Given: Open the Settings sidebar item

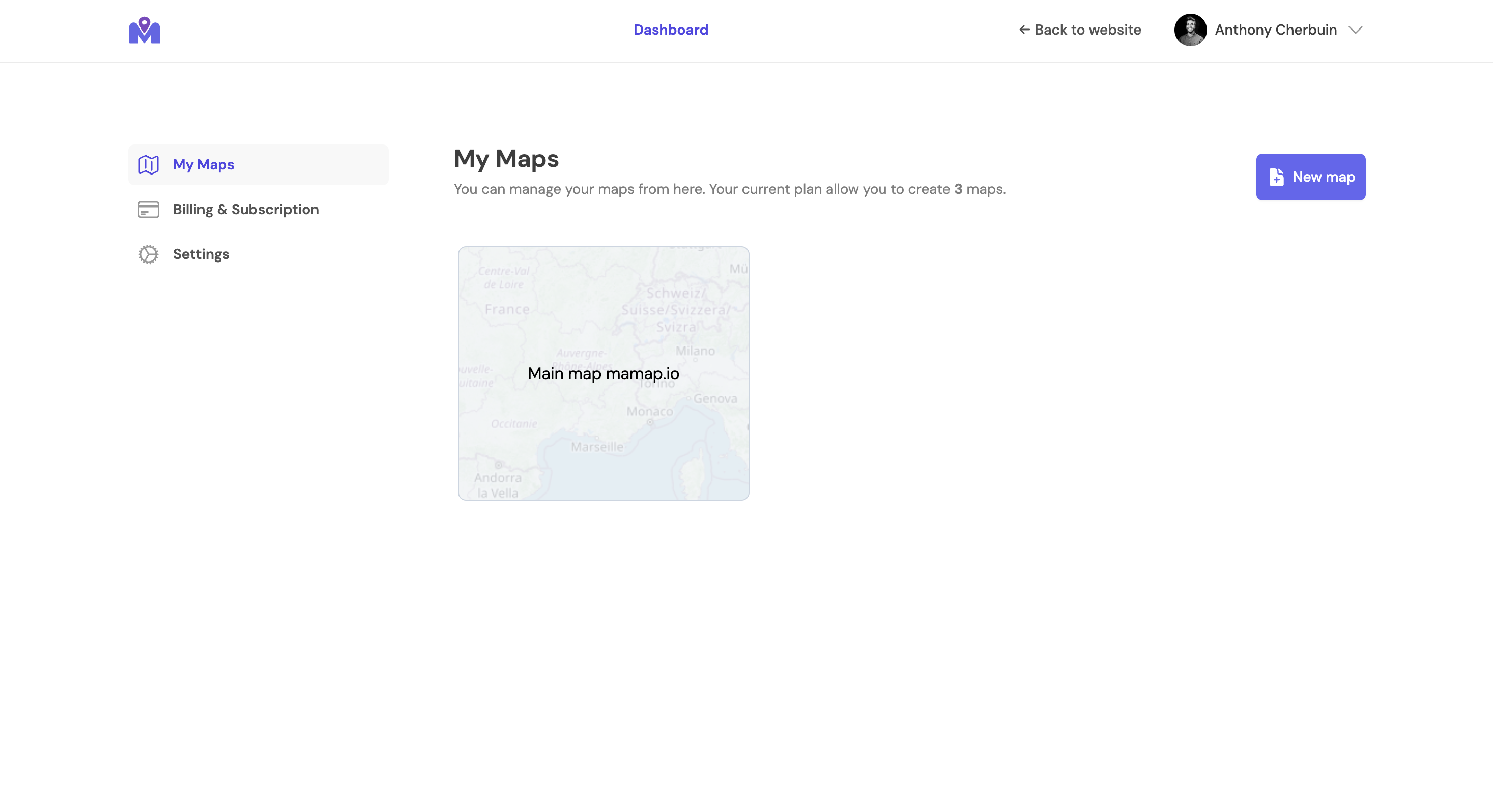Looking at the screenshot, I should tap(200, 254).
